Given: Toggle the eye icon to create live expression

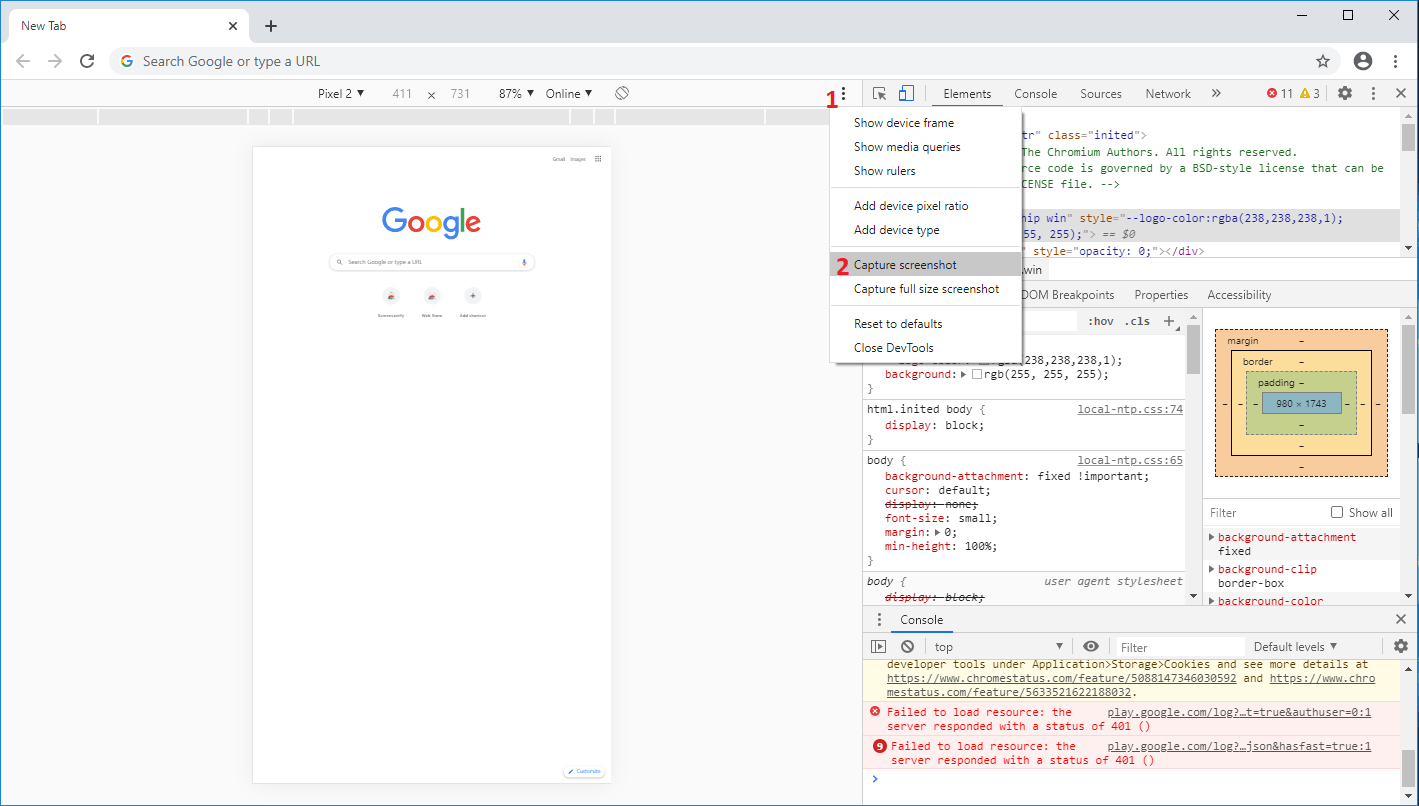Looking at the screenshot, I should tap(1091, 645).
